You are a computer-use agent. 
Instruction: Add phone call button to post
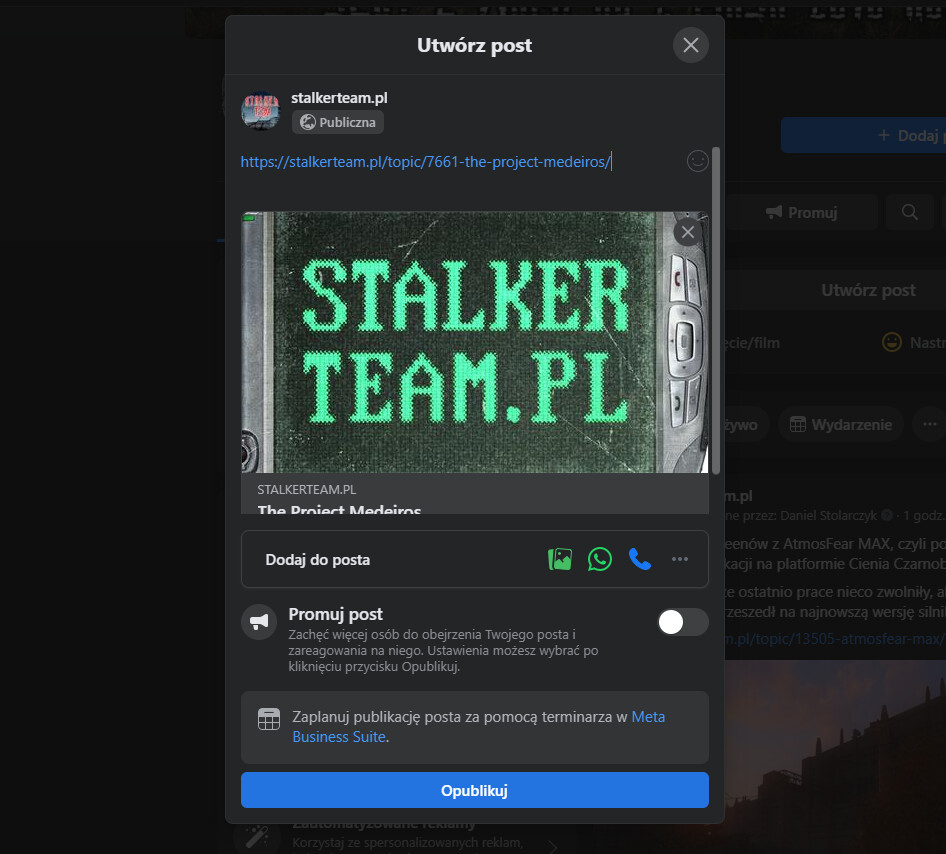click(x=640, y=559)
